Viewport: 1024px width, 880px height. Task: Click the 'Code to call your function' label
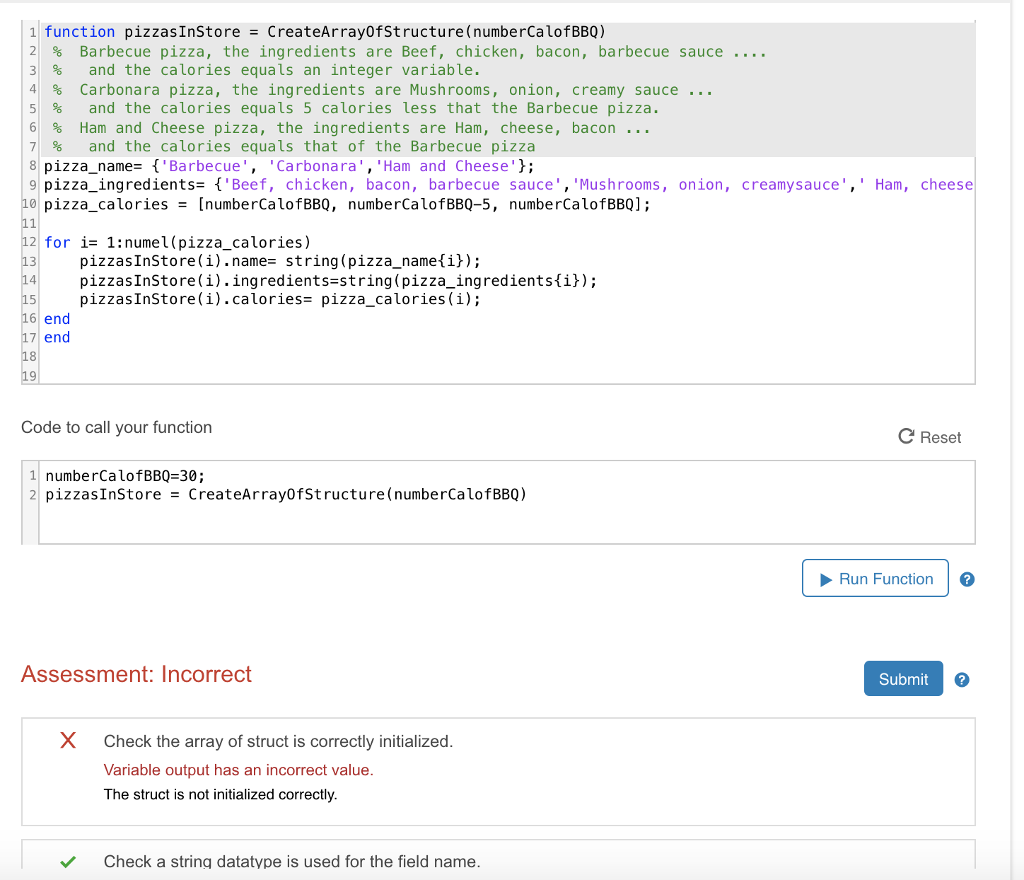pos(117,427)
